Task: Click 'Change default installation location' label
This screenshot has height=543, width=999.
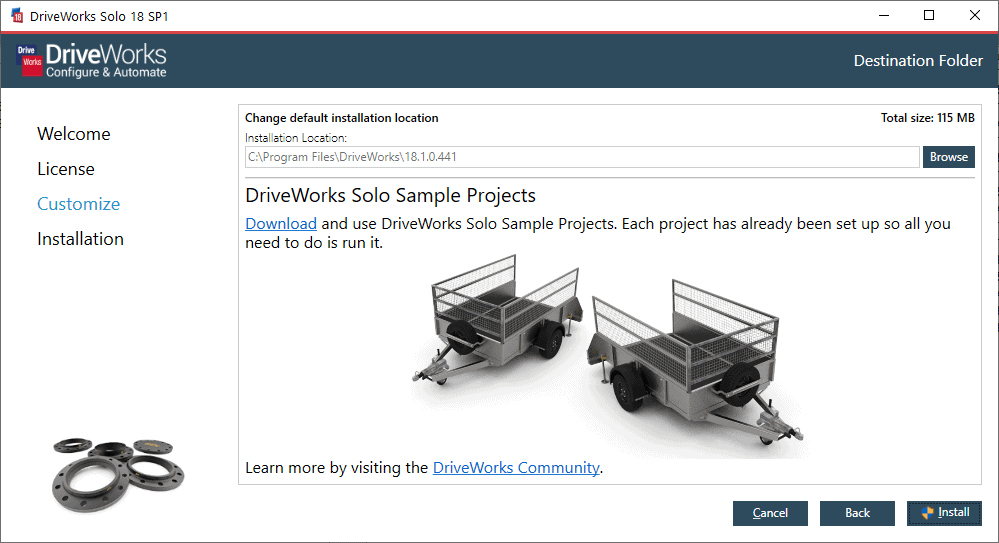Action: [x=341, y=118]
